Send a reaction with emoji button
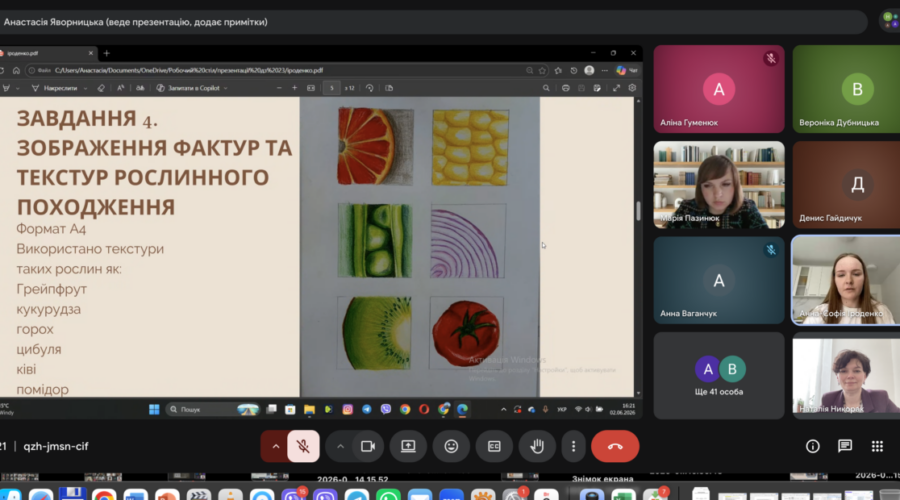 pyautogui.click(x=451, y=446)
